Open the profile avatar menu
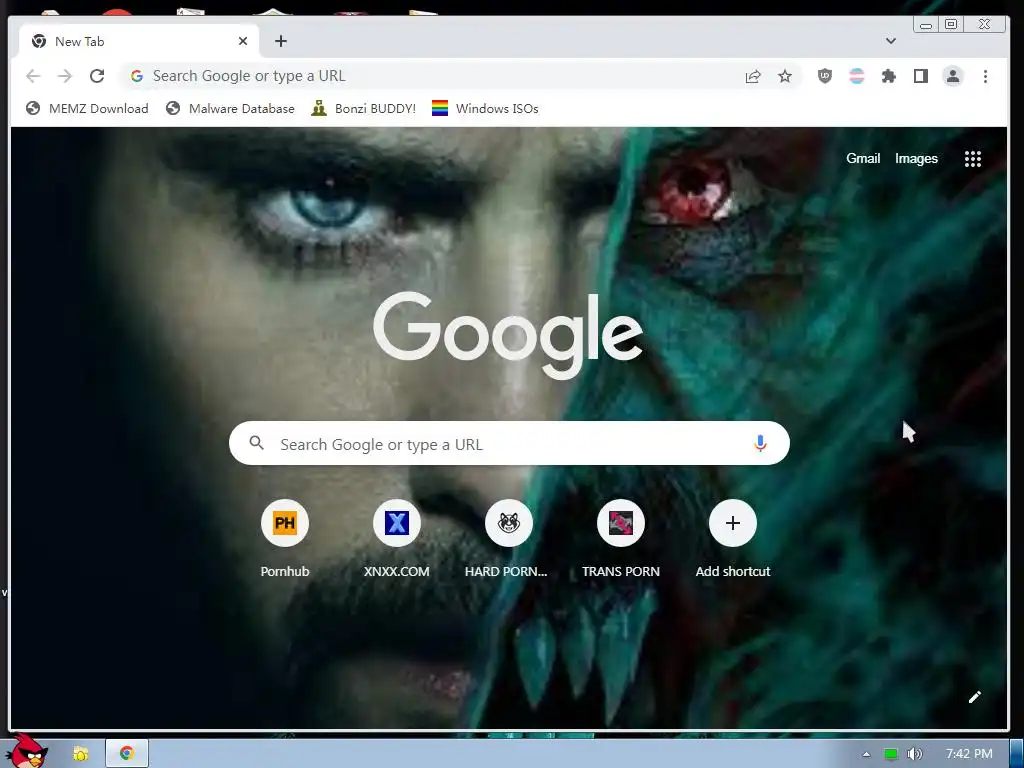The width and height of the screenshot is (1024, 768). tap(953, 76)
